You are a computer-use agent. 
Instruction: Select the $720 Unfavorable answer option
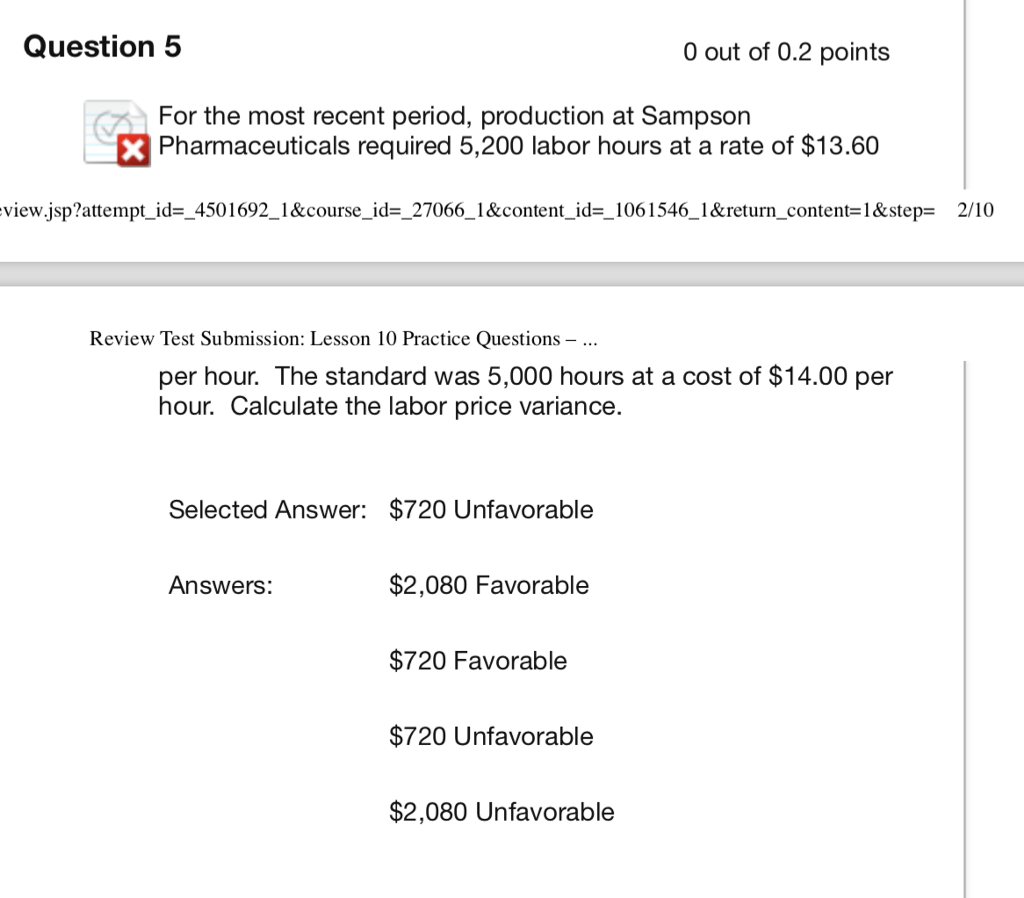click(490, 736)
